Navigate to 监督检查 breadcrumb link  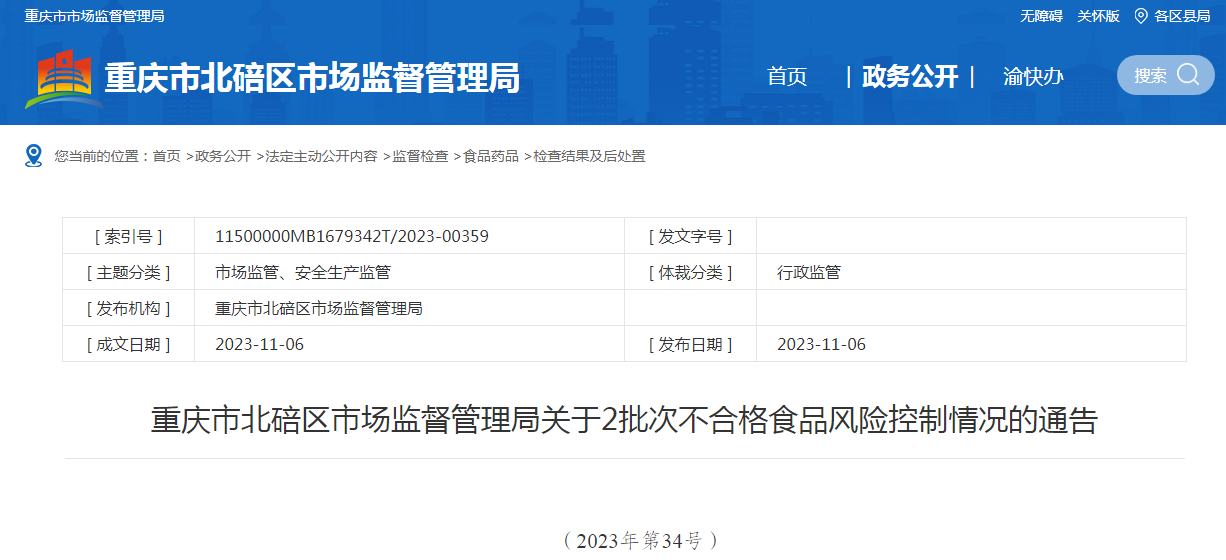[420, 156]
